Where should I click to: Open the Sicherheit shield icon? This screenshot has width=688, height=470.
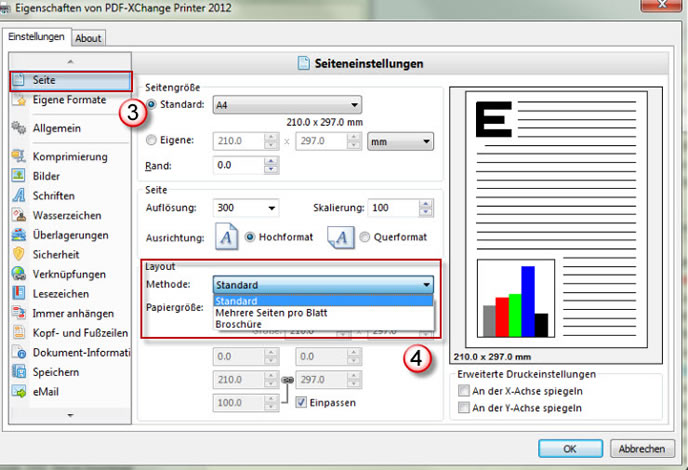(19, 255)
